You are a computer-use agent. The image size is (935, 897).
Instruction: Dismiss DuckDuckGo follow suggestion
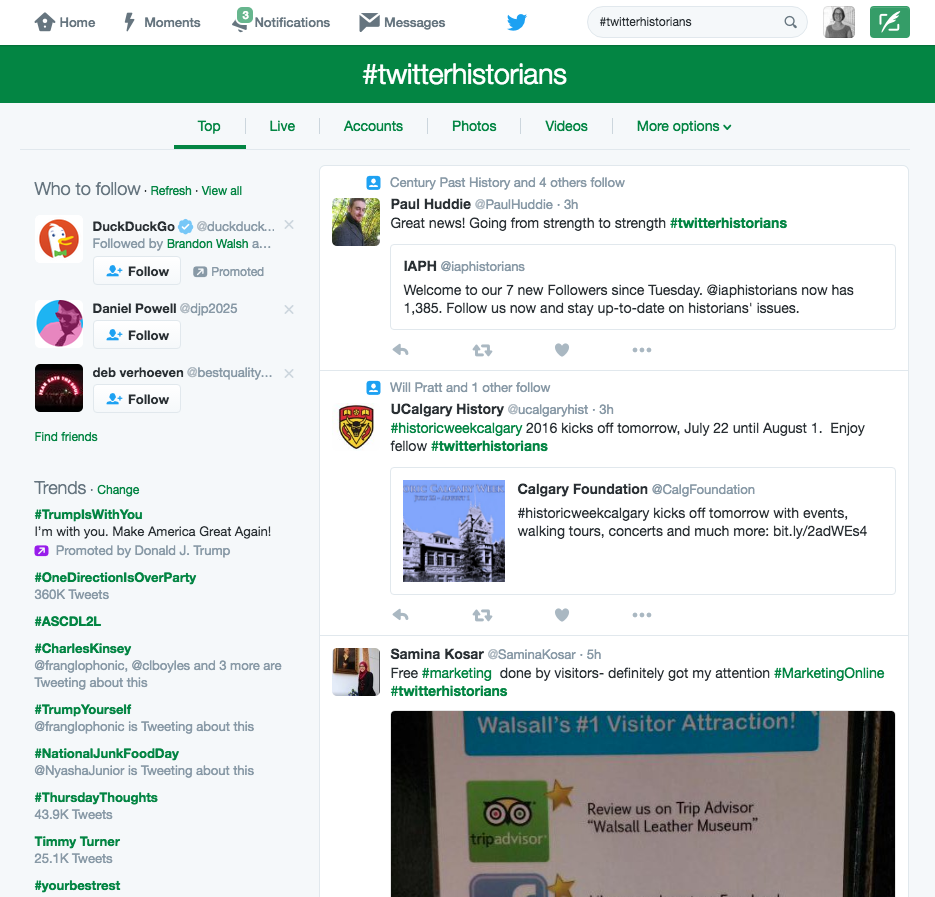click(x=289, y=225)
